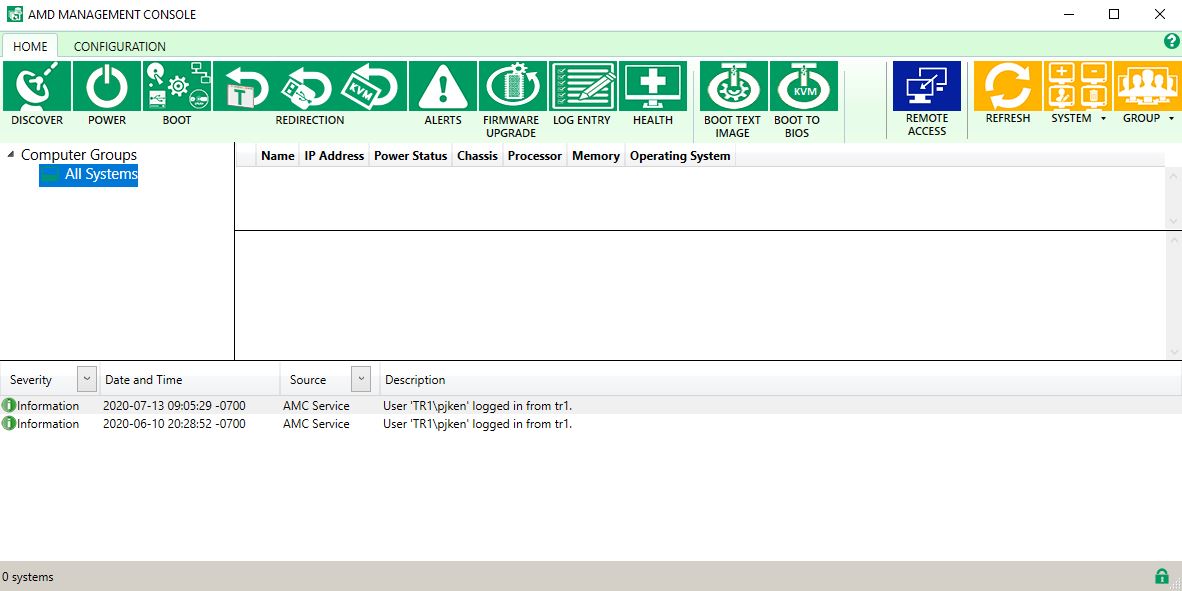Launch the Firmware Upgrade icon
The height and width of the screenshot is (591, 1182).
coord(512,86)
